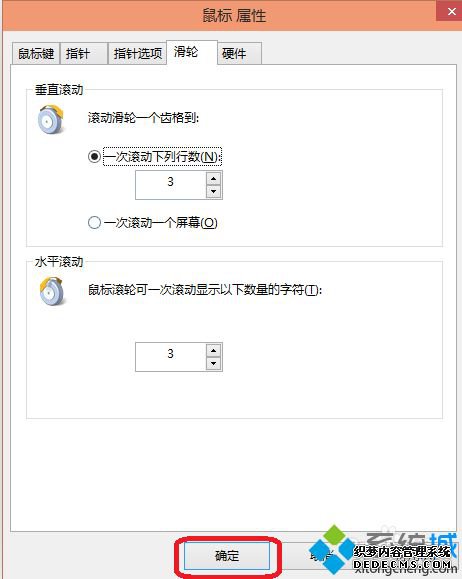The width and height of the screenshot is (462, 579).
Task: Increase vertical scroll lines with up arrow
Action: pyautogui.click(x=213, y=179)
